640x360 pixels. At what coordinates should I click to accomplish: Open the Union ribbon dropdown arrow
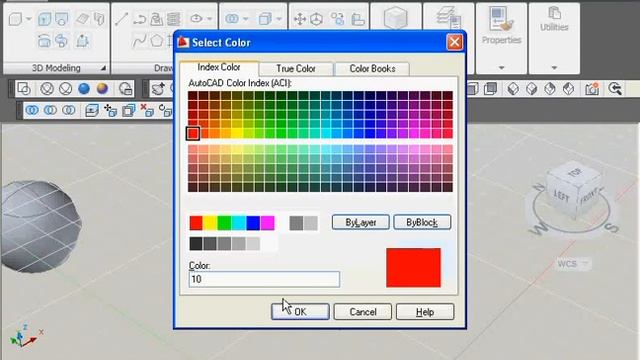pyautogui.click(x=245, y=19)
